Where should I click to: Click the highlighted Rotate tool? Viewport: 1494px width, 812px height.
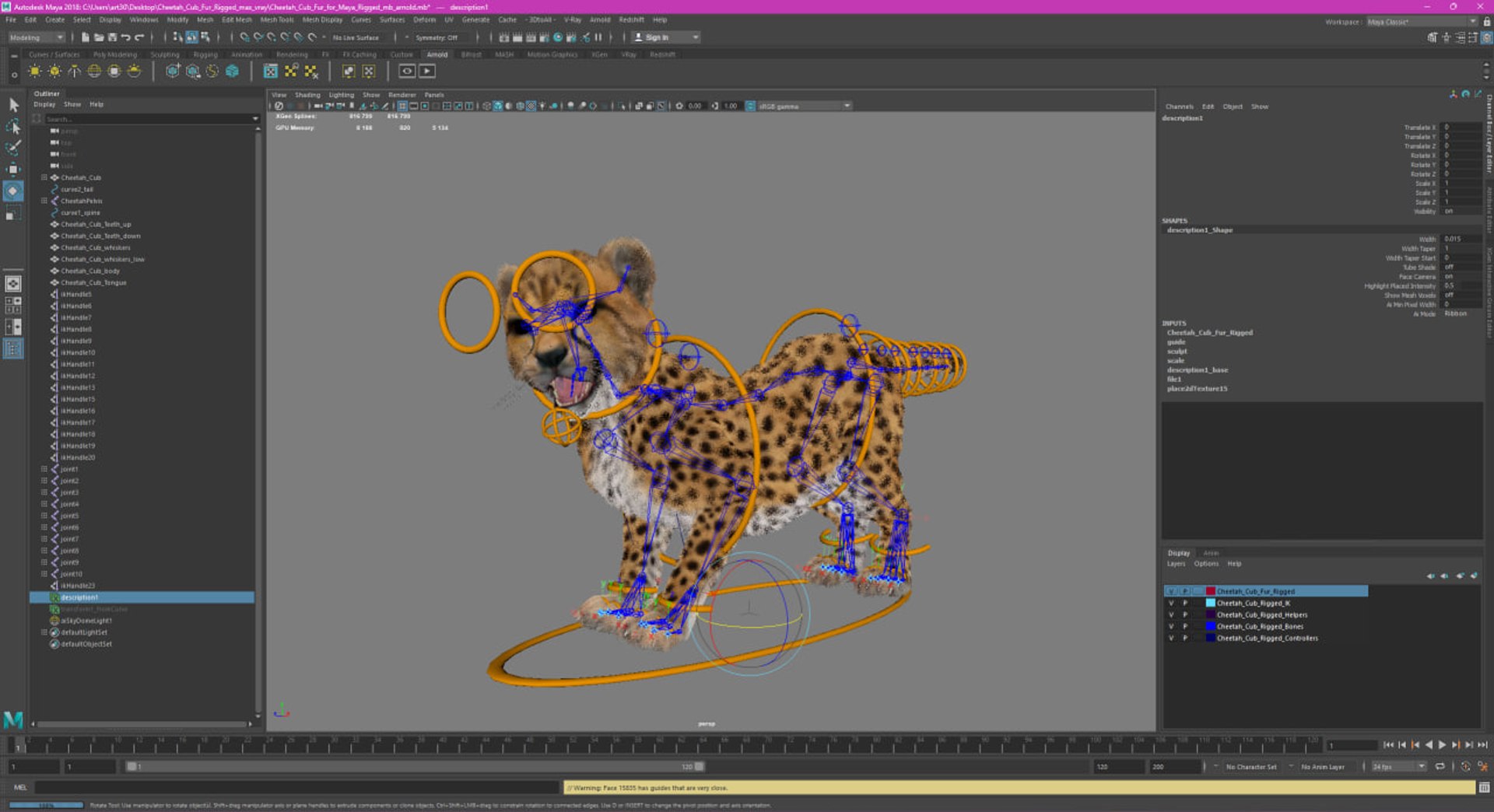[13, 191]
